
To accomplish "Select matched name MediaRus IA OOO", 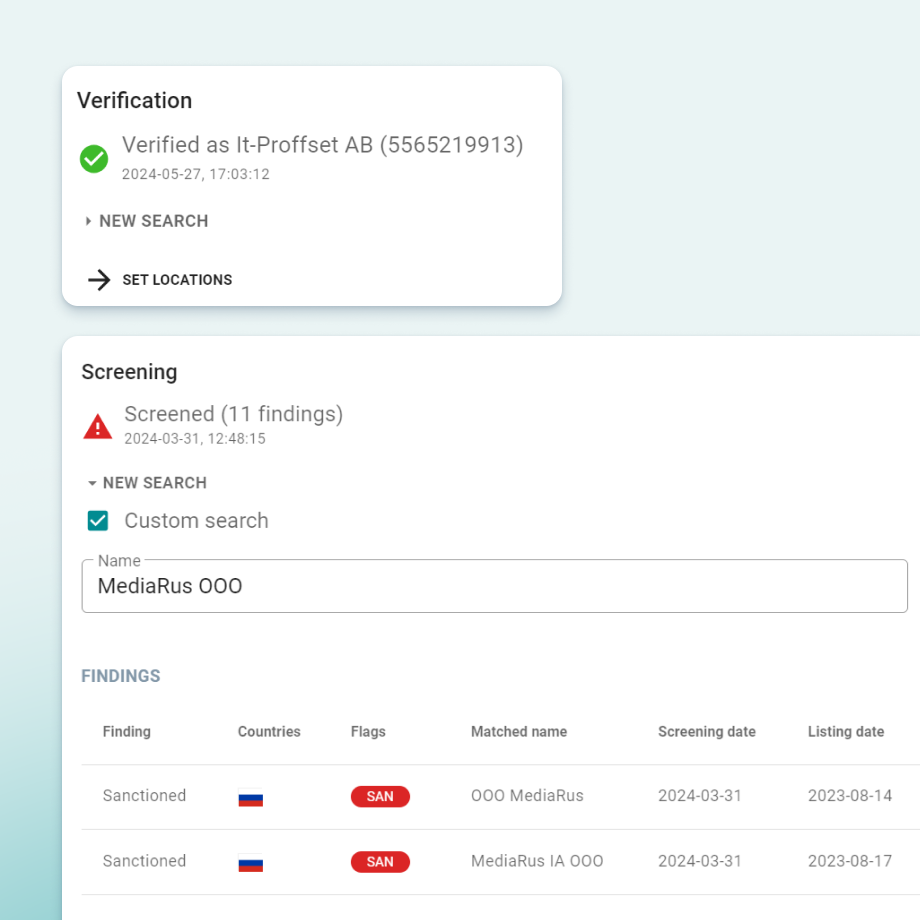I will pos(537,861).
